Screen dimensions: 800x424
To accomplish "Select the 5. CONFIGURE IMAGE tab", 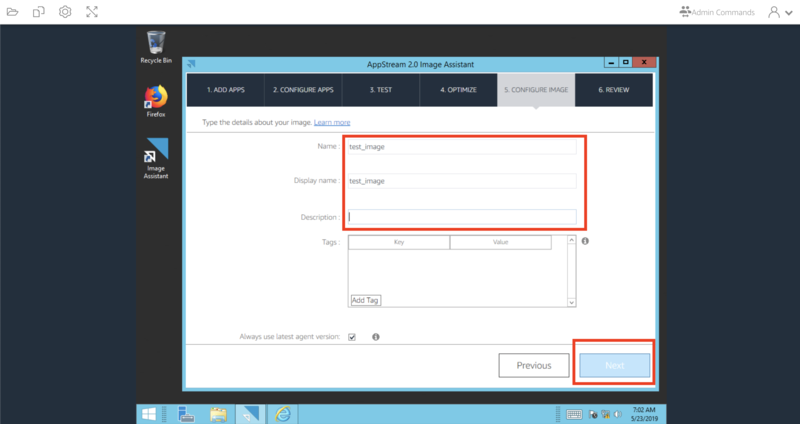I will 536,90.
